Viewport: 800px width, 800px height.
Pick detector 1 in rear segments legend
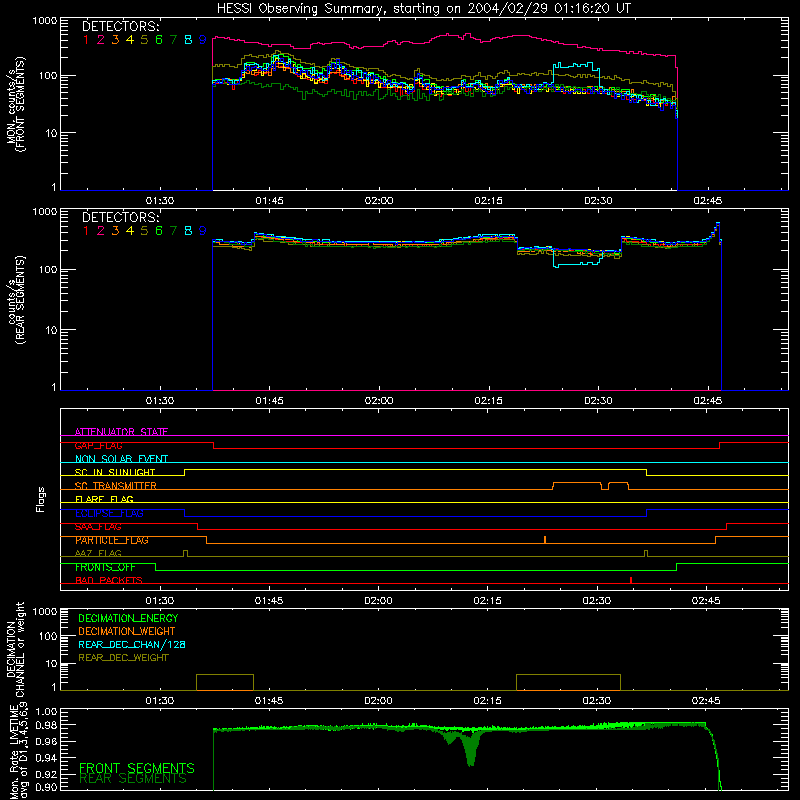[86, 231]
